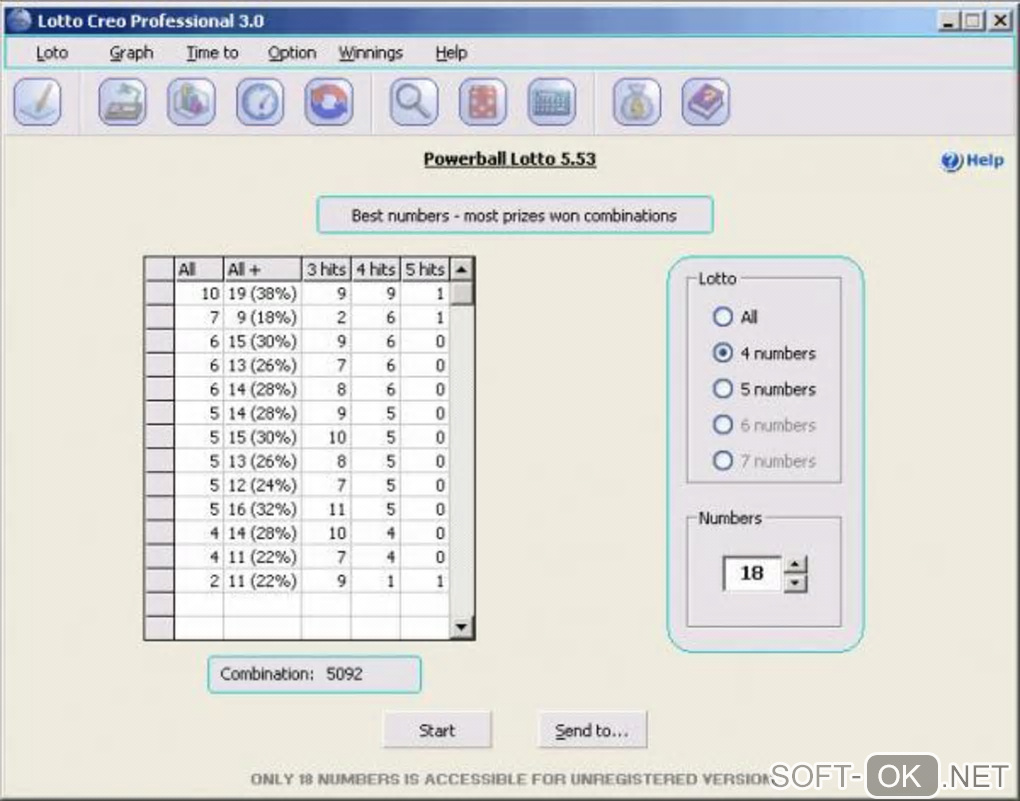Click the Help question mark icon
The width and height of the screenshot is (1020, 801).
(x=951, y=161)
